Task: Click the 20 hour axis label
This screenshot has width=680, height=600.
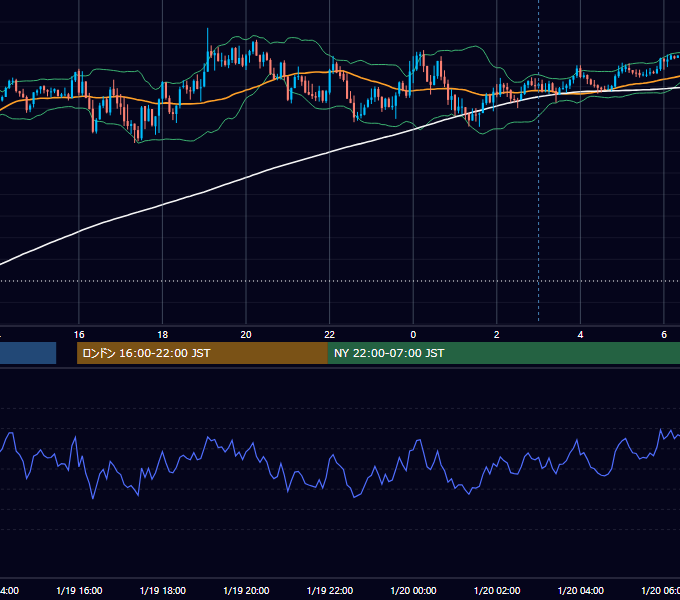Action: 246,335
